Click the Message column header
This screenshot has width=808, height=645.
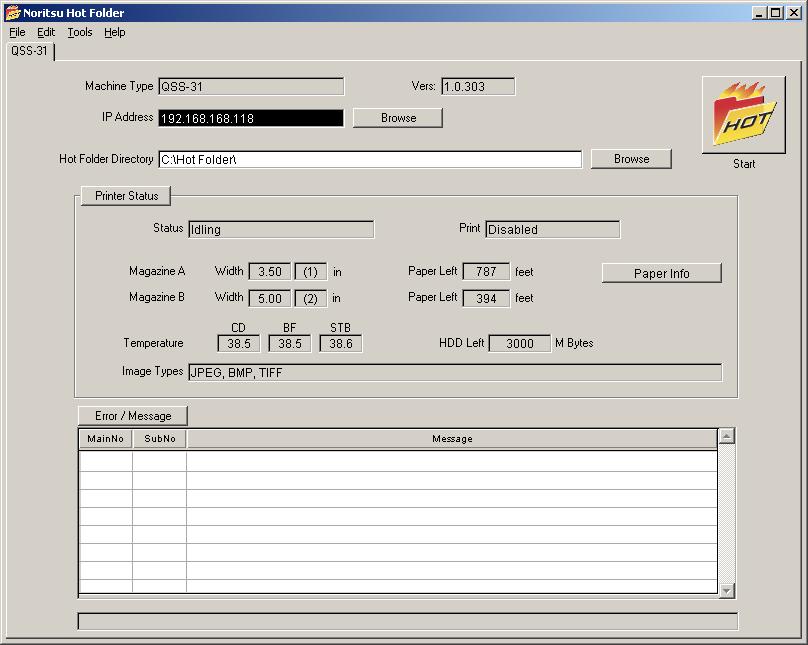[452, 439]
